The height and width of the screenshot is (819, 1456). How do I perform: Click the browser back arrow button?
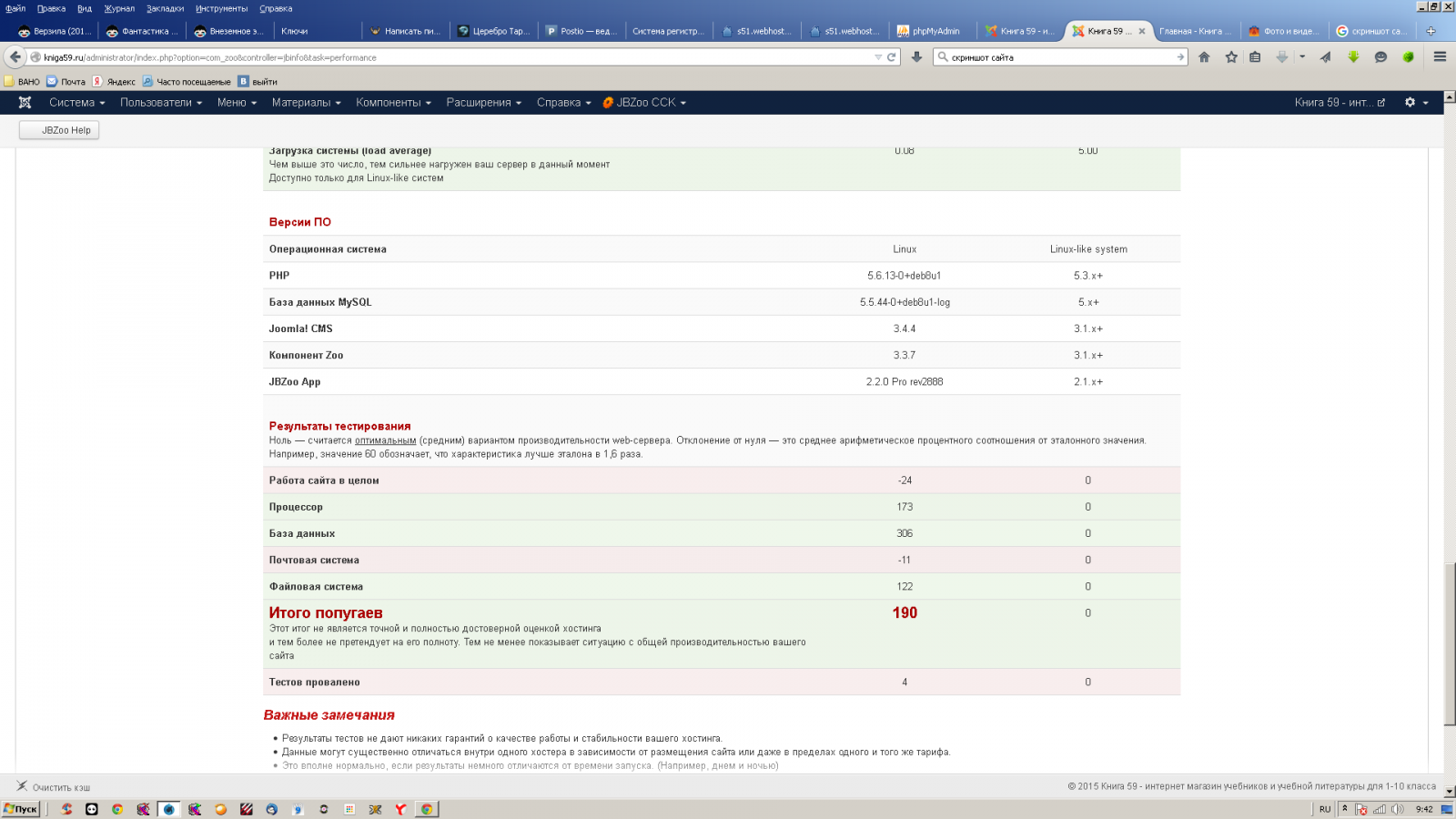point(15,56)
